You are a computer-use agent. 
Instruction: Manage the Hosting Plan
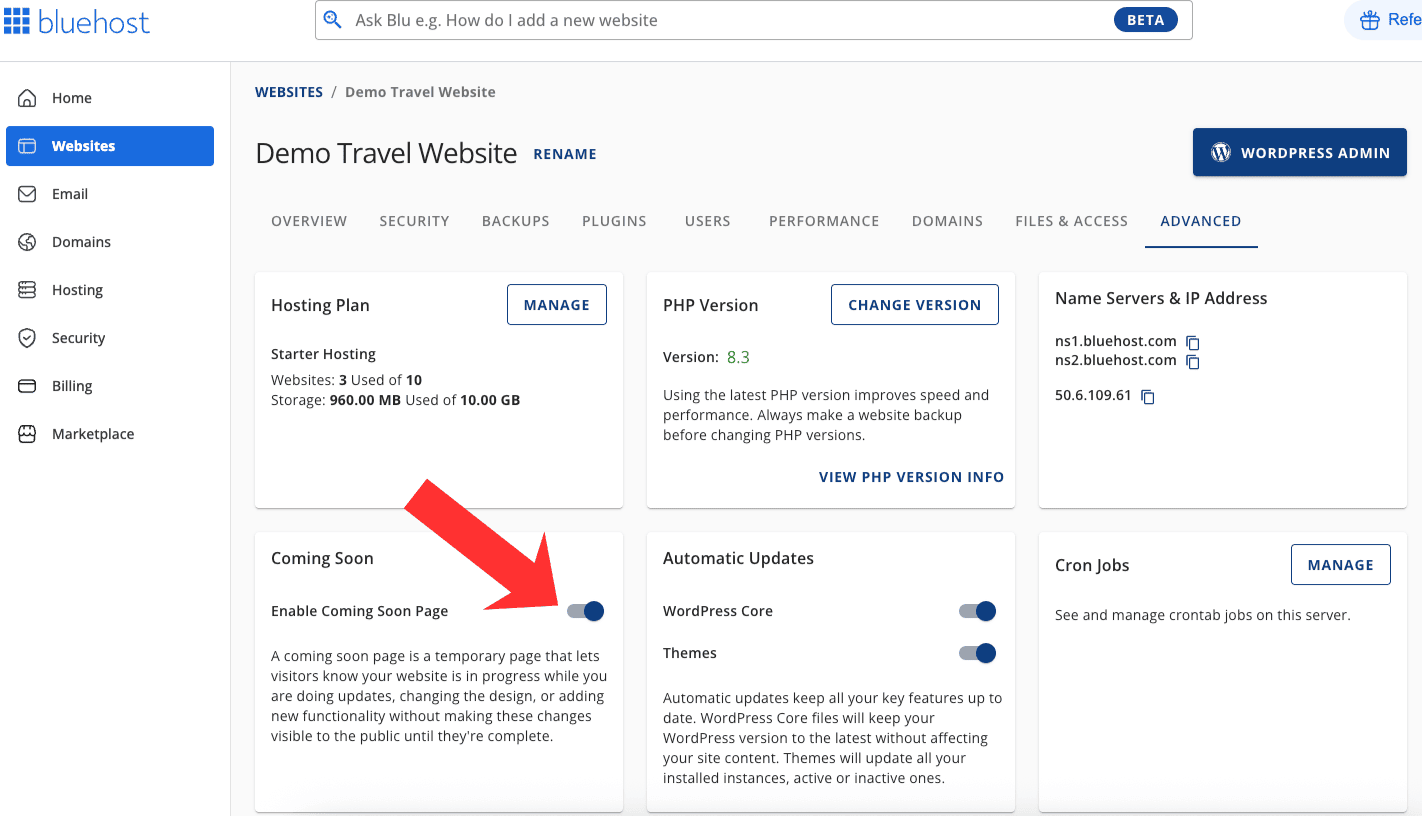pyautogui.click(x=557, y=305)
